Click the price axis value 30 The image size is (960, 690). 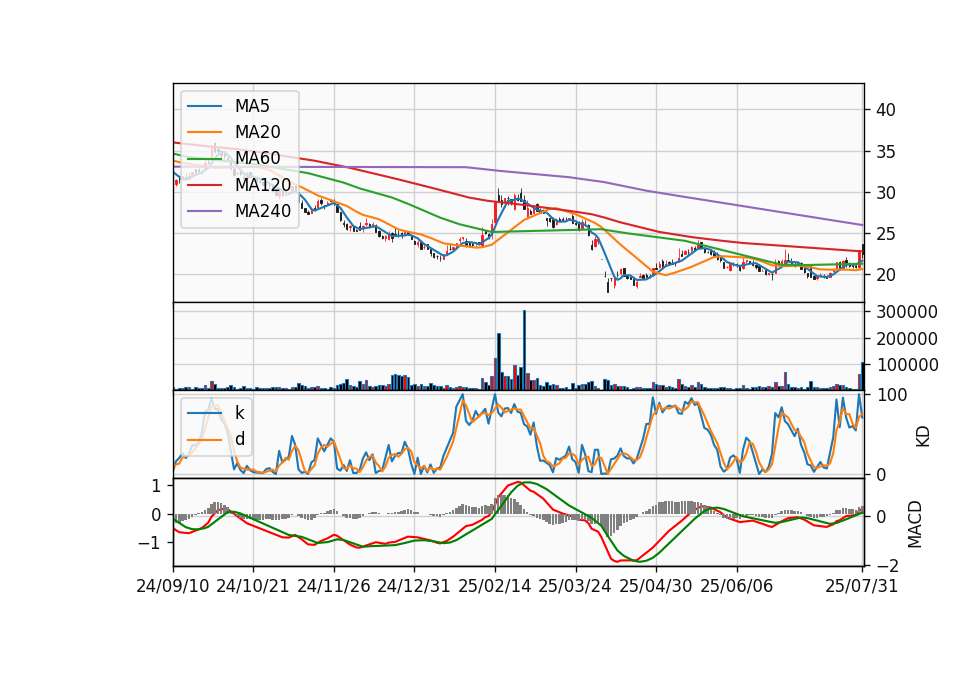point(885,193)
